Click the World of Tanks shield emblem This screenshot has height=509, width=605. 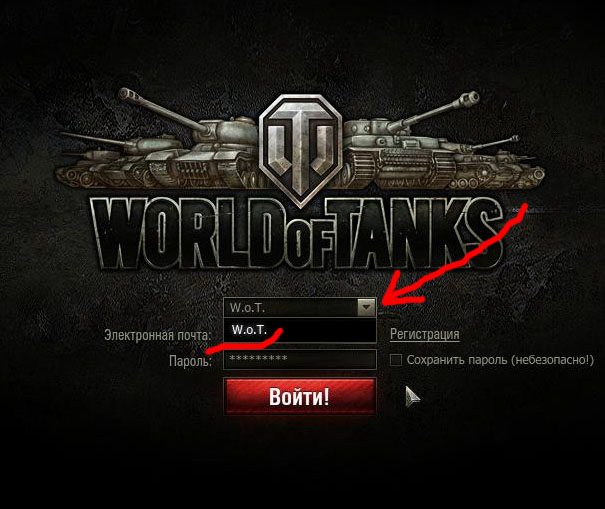[301, 150]
